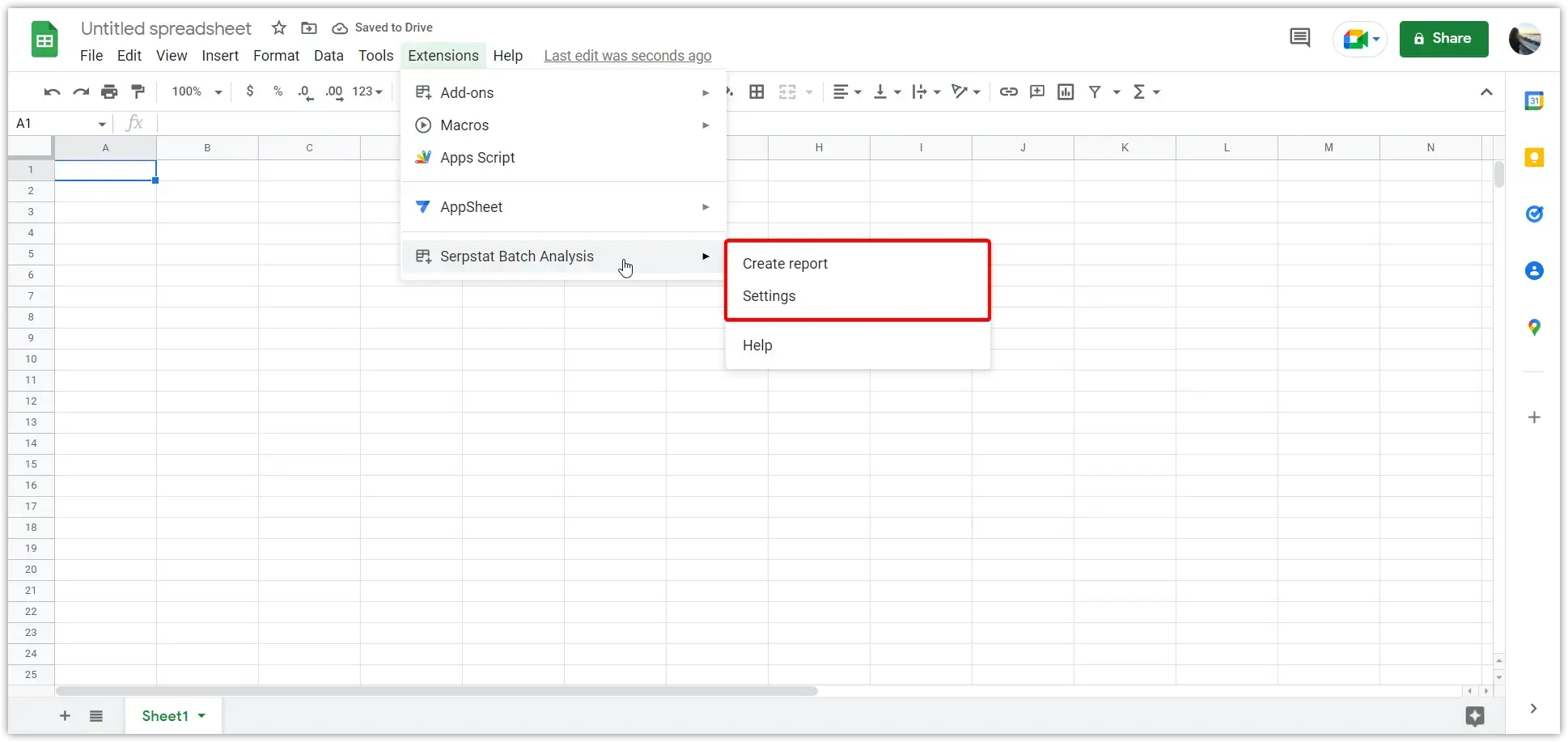
Task: Open the 100% zoom dropdown
Action: (x=197, y=92)
